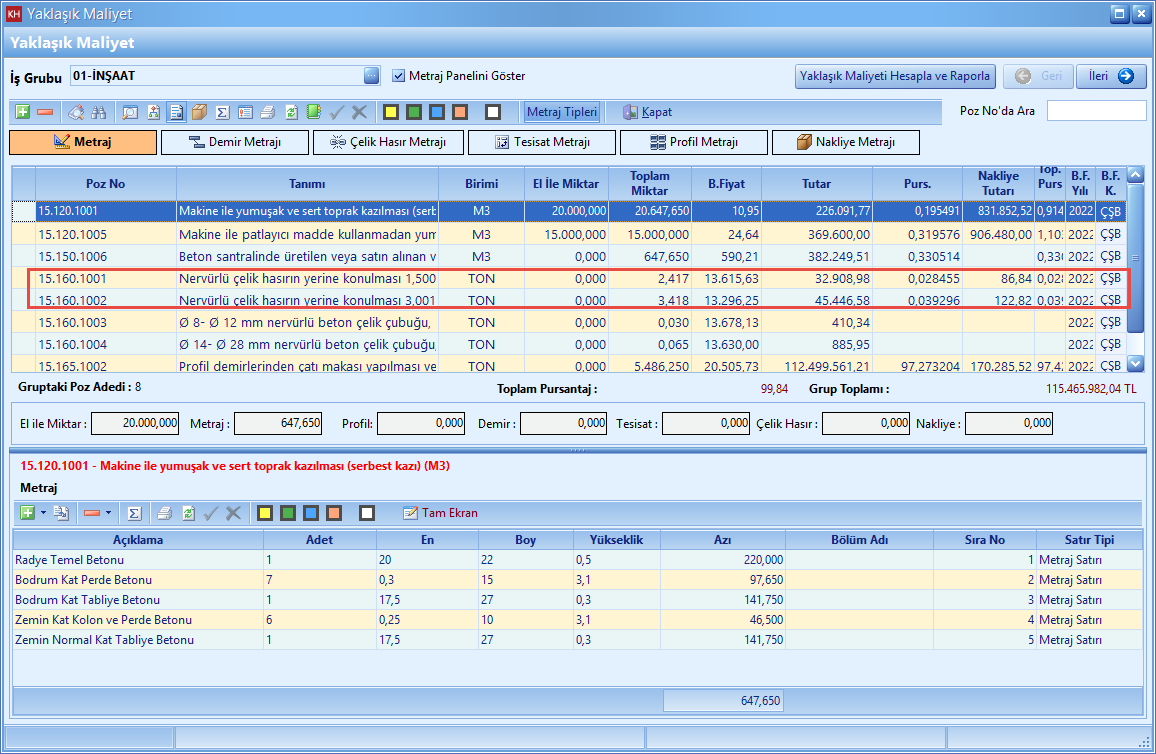Click the Poz No'da Ara search field
Viewport: 1156px width, 754px height.
[1095, 111]
